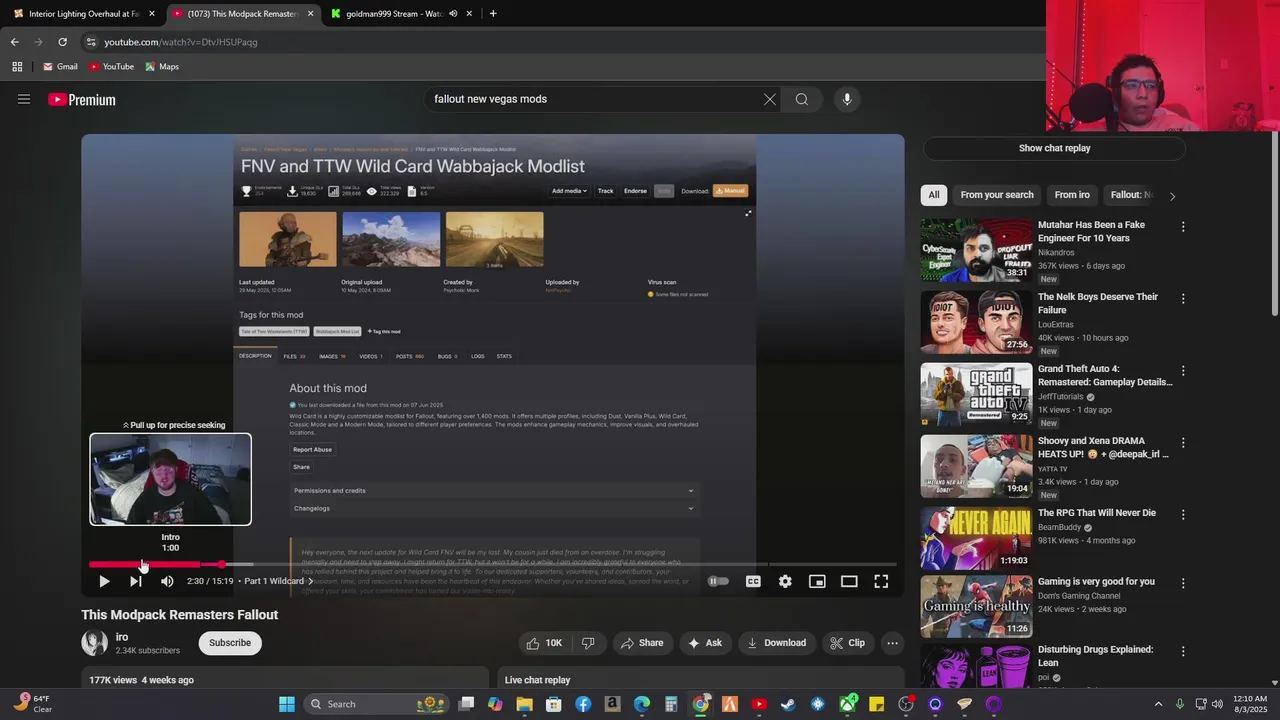This screenshot has height=720, width=1280.
Task: Open The Nelk Boys Deserve Their Failure
Action: pos(1098,303)
